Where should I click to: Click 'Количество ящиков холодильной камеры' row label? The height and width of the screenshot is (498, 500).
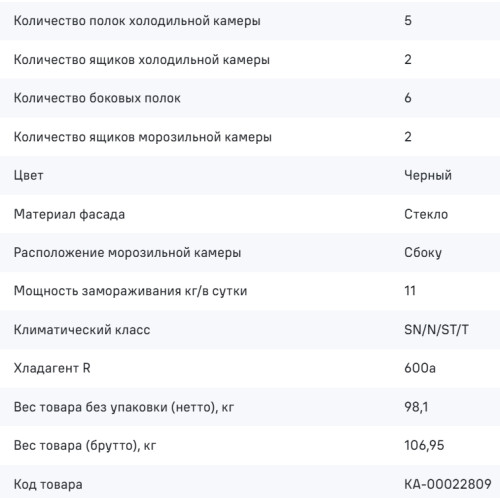pyautogui.click(x=142, y=60)
